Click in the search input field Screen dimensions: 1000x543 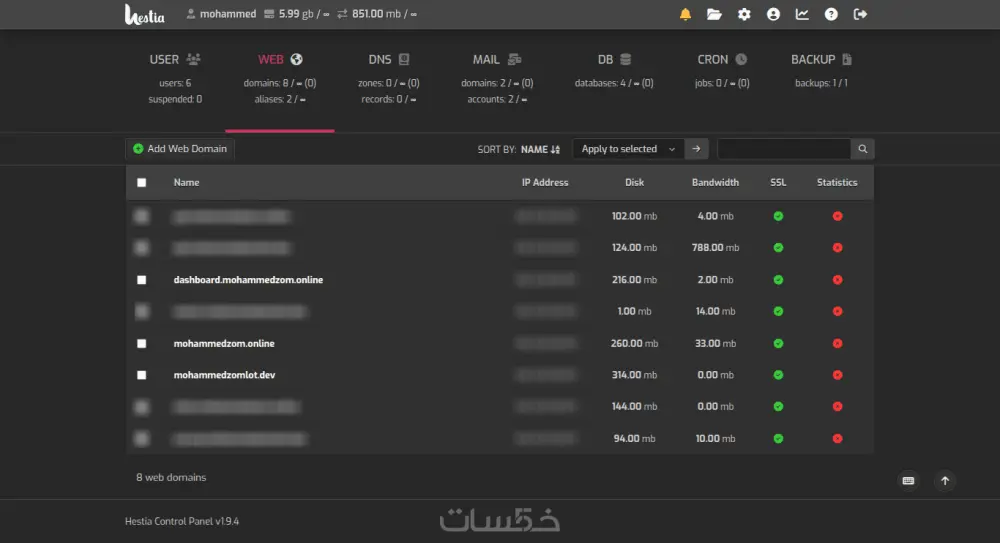(784, 149)
